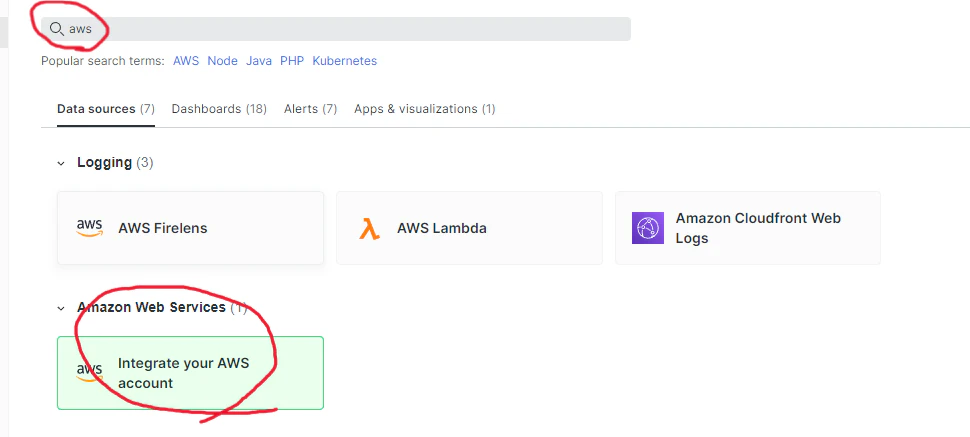Select the PHP popular search term
This screenshot has height=437, width=970.
click(292, 61)
